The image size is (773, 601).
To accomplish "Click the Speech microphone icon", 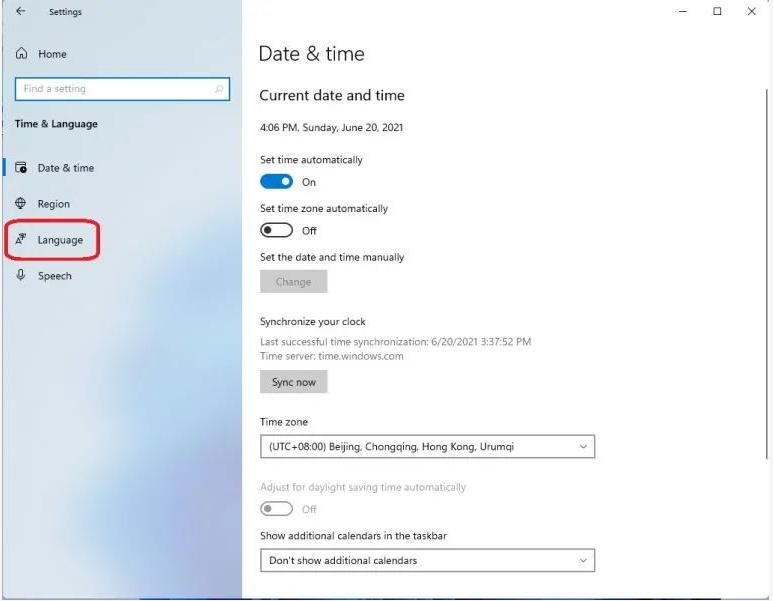I will (x=21, y=276).
